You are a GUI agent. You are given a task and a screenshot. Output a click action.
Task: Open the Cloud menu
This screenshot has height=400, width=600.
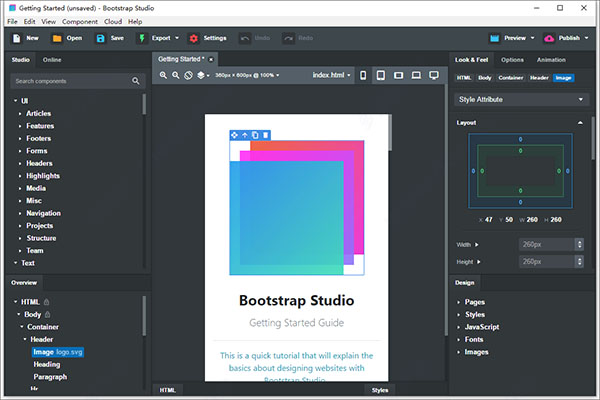(113, 22)
